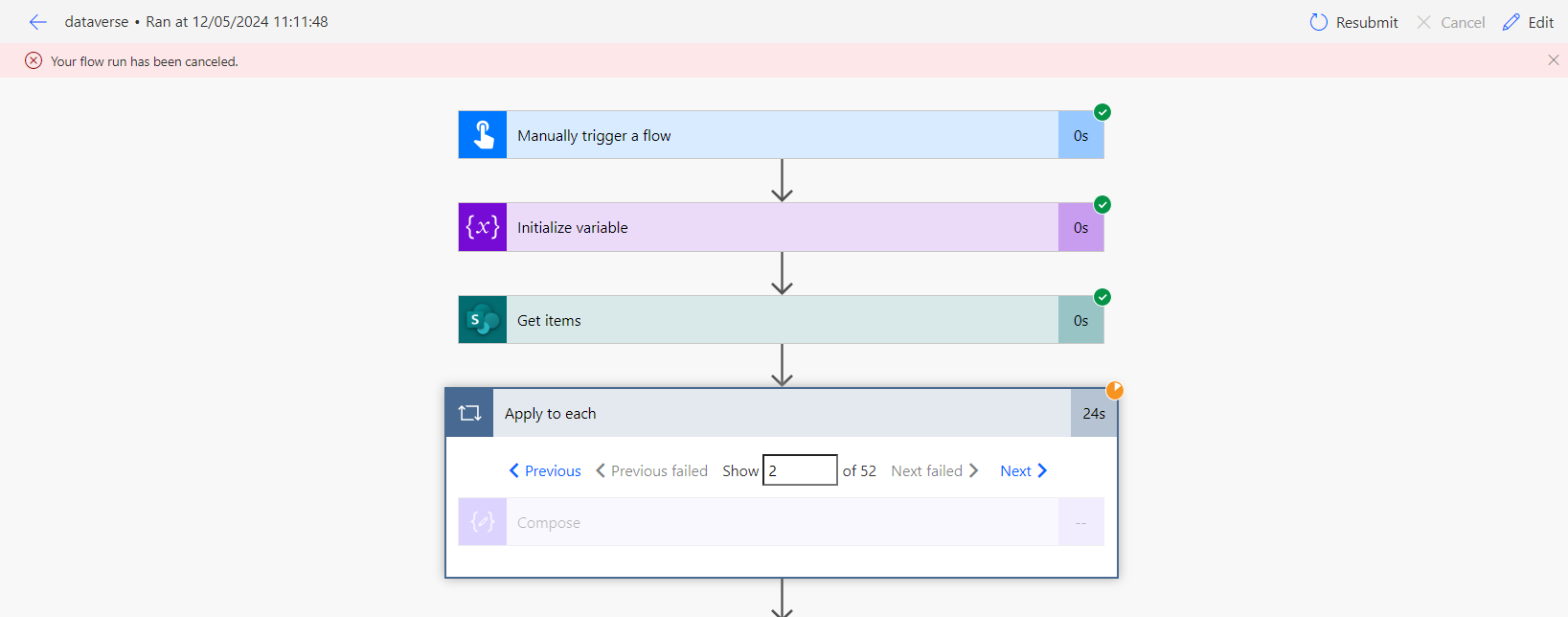The image size is (1568, 617).
Task: Dismiss the canceled flow run banner
Action: tap(1553, 60)
